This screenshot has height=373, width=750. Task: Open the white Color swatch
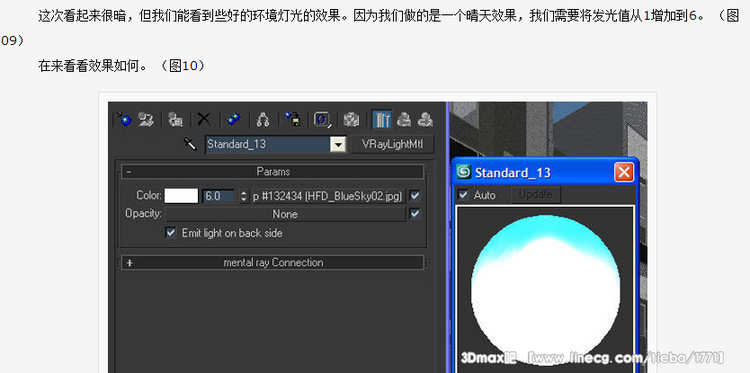pos(181,196)
